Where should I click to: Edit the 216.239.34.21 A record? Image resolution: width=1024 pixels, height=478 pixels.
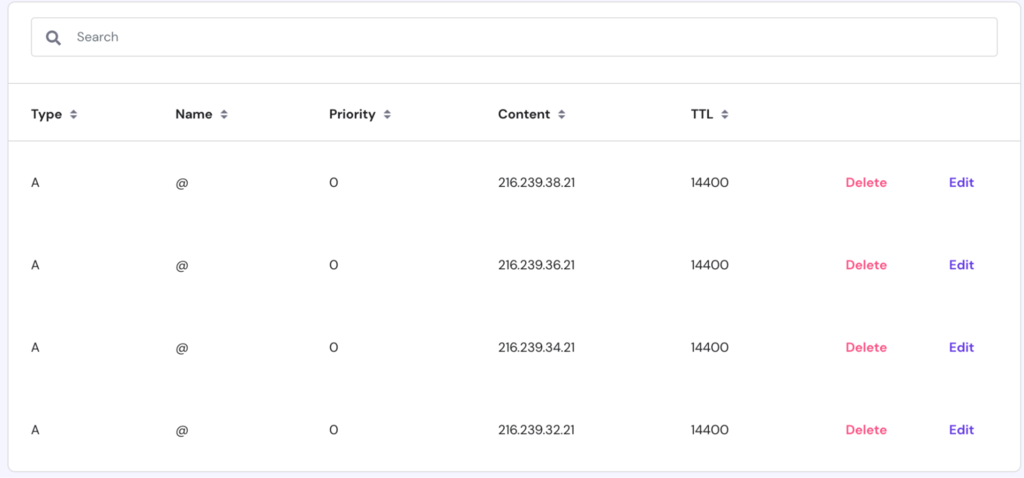click(961, 348)
